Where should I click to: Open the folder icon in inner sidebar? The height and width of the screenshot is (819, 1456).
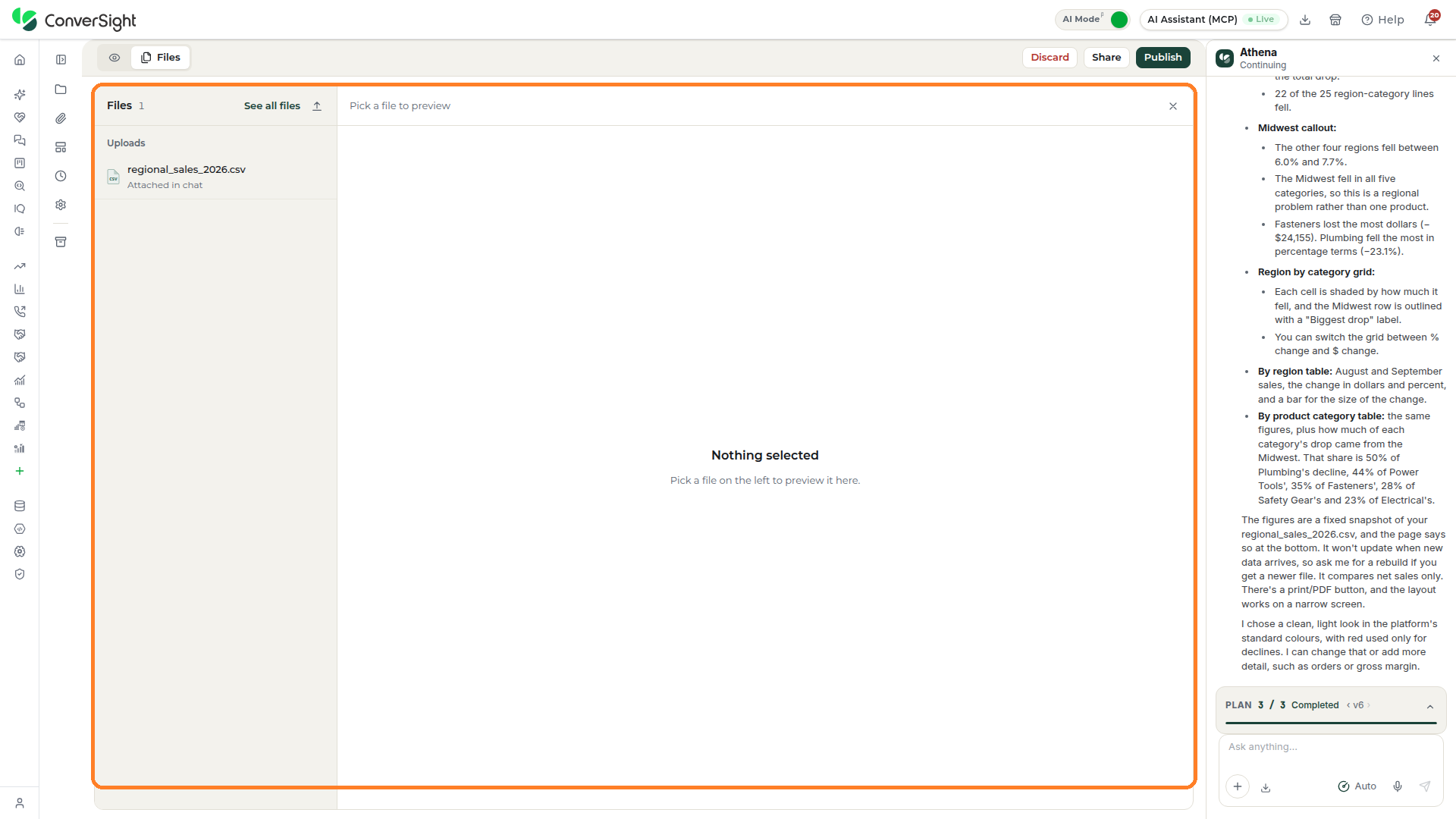pyautogui.click(x=61, y=89)
